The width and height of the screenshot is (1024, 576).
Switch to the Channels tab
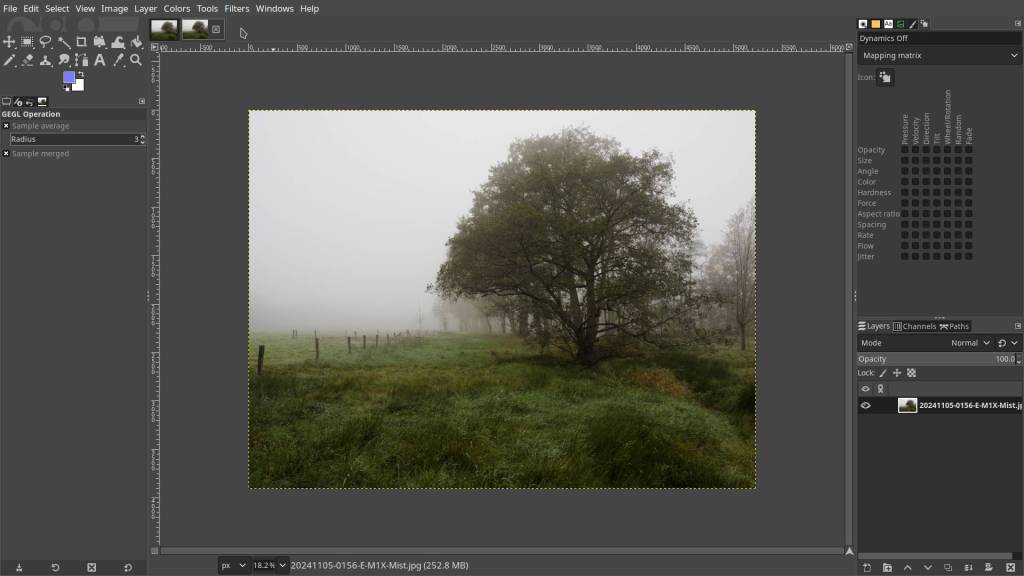[x=915, y=326]
